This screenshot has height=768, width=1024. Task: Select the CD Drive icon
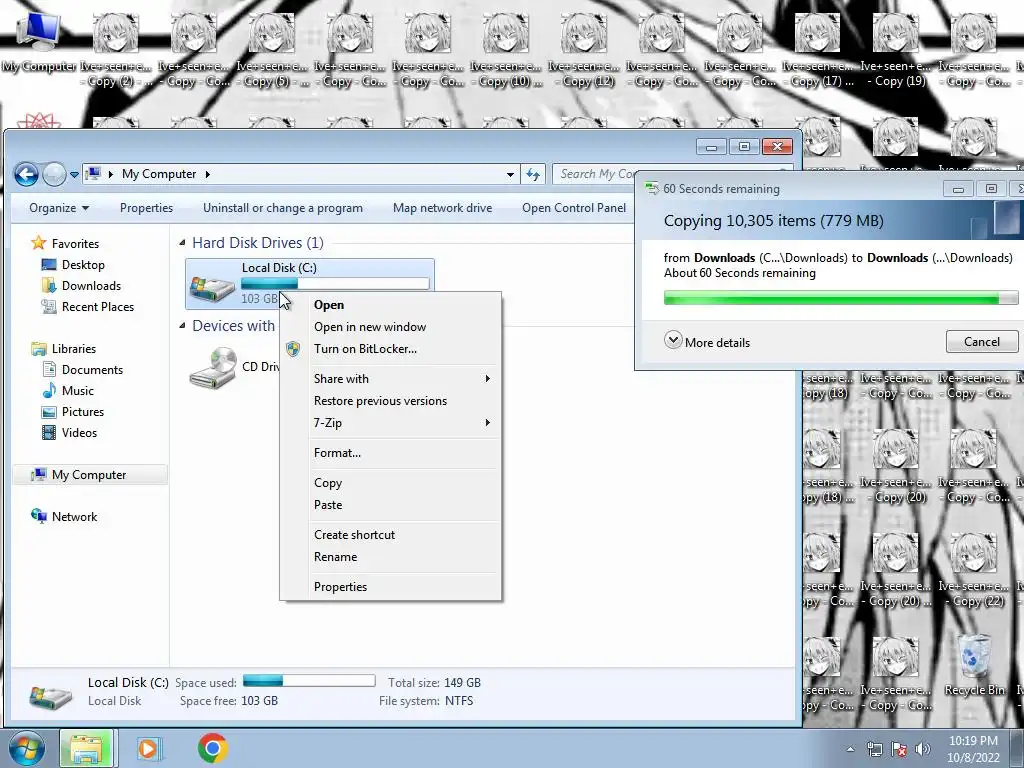click(213, 368)
